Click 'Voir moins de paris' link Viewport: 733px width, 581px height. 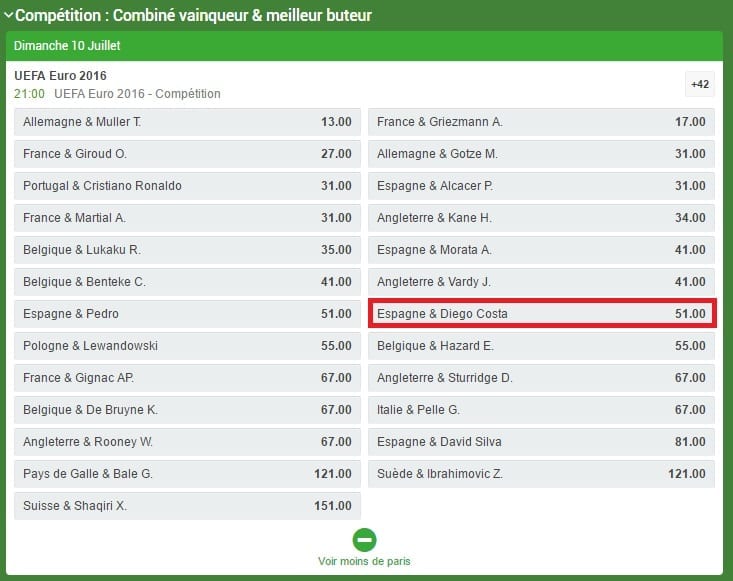(x=364, y=561)
